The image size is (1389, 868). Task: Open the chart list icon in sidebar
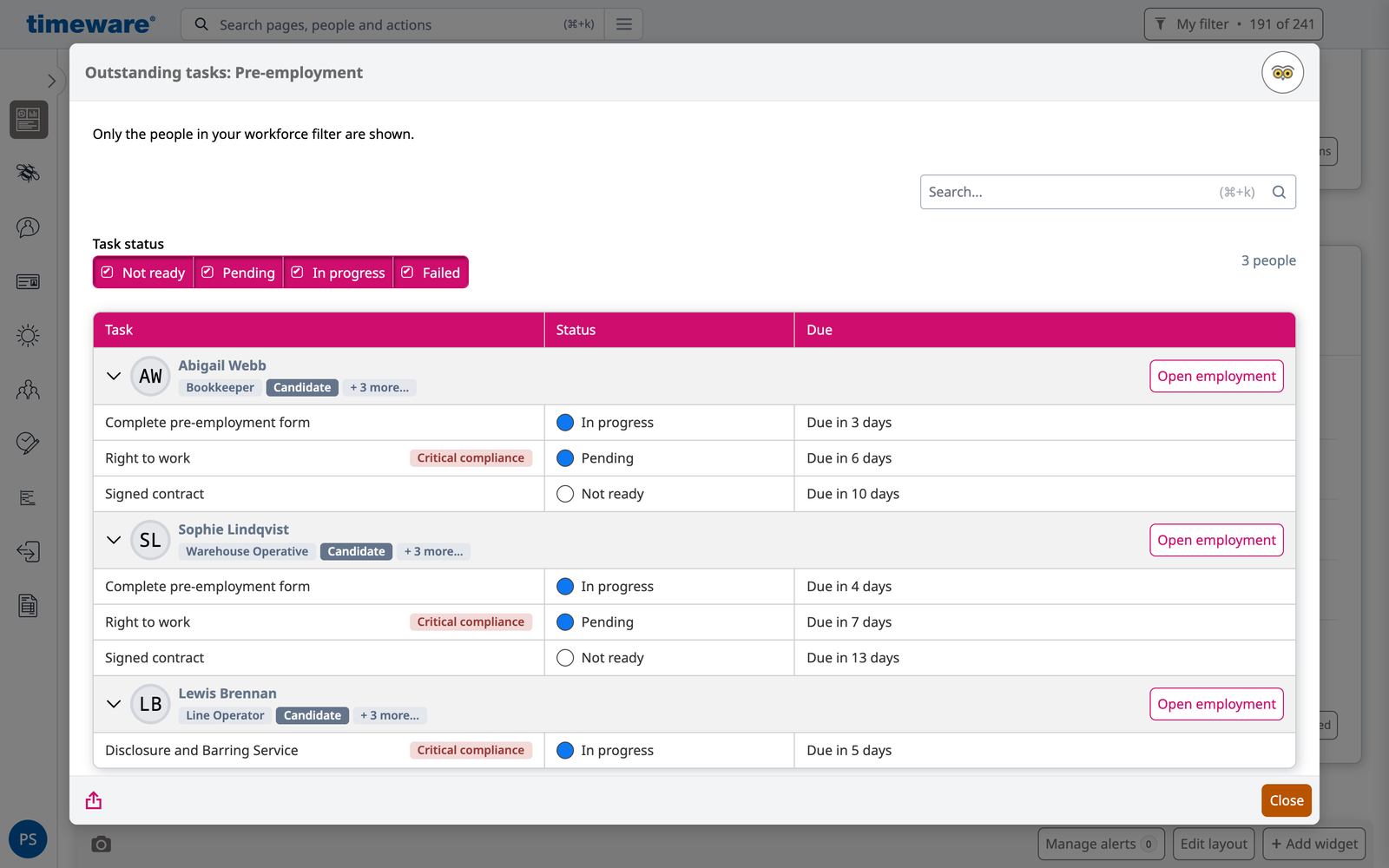(x=29, y=497)
